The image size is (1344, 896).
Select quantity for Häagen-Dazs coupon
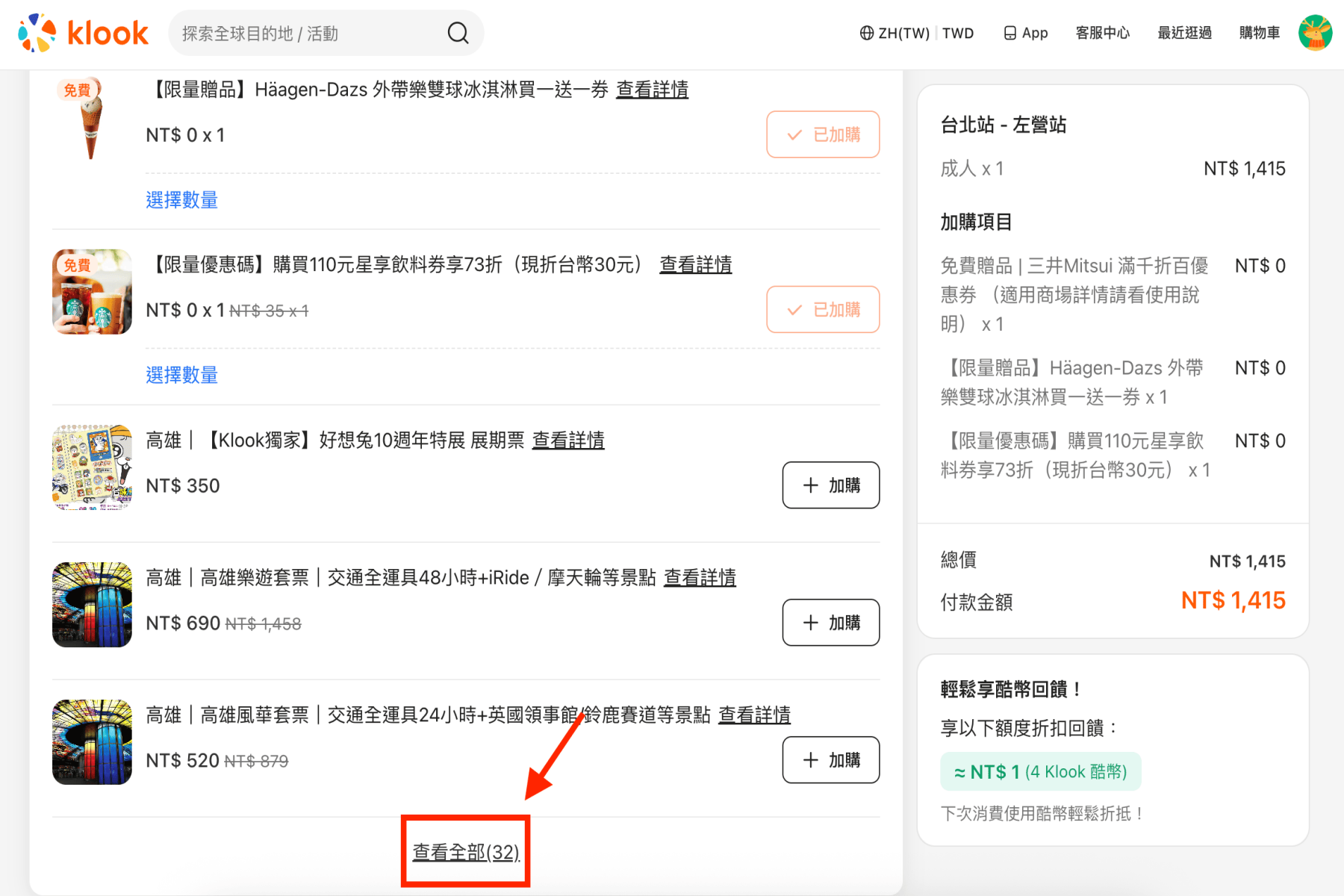[x=181, y=200]
